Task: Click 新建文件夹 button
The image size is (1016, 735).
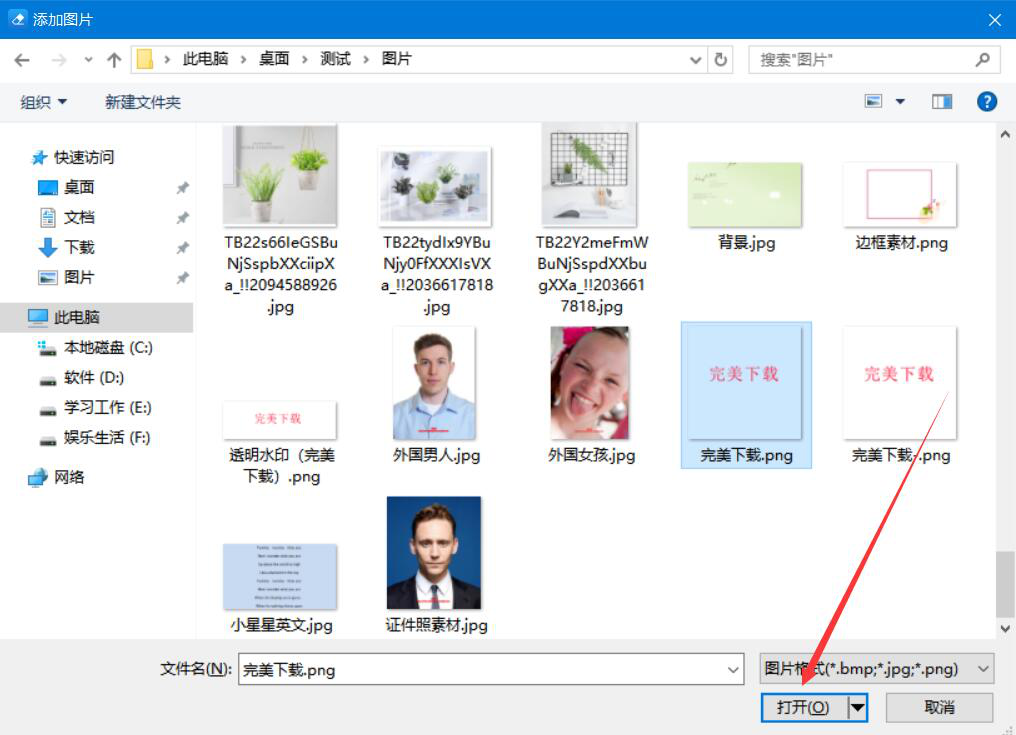Action: click(x=143, y=102)
